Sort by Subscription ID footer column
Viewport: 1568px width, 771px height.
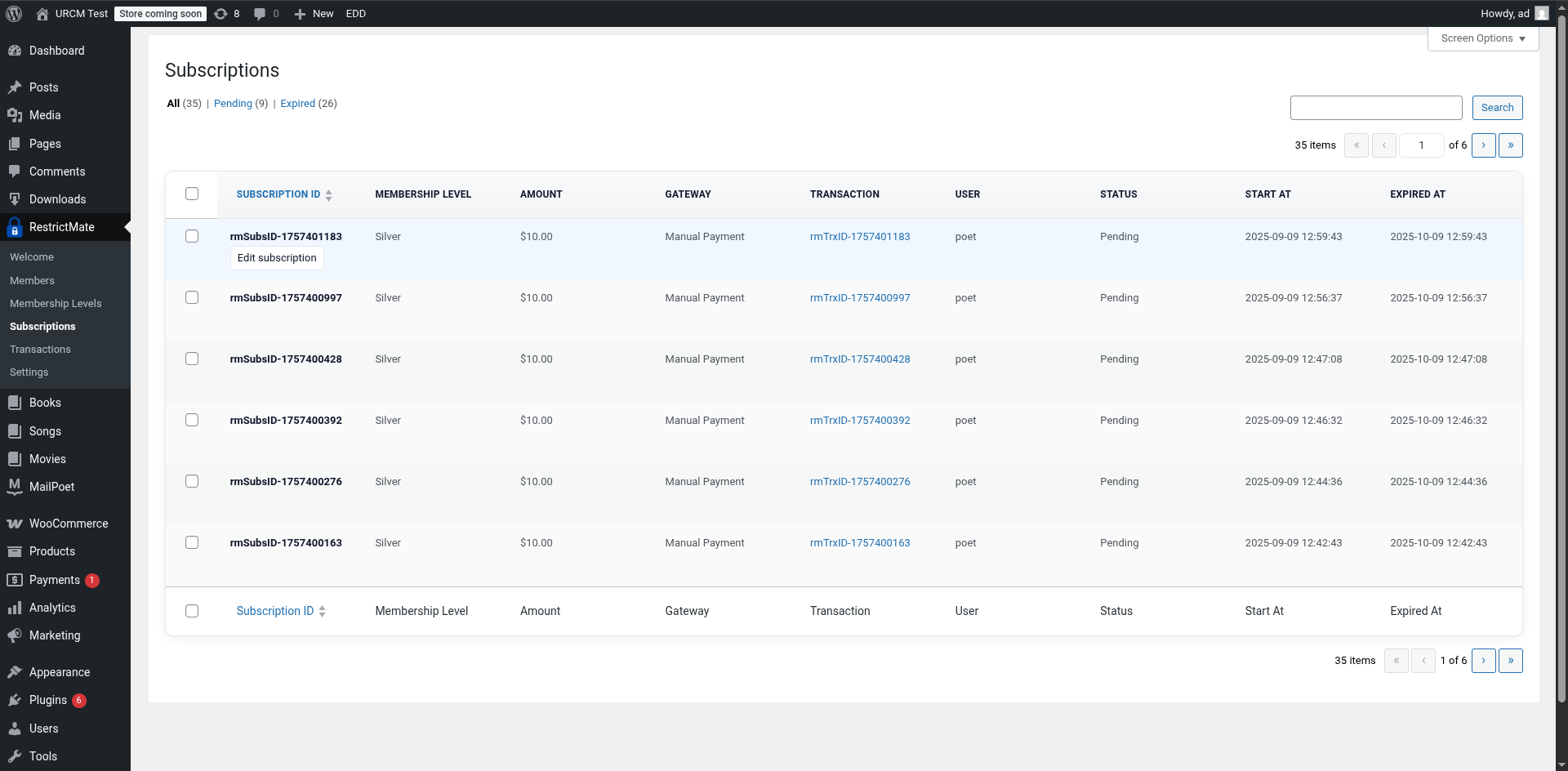pyautogui.click(x=281, y=611)
